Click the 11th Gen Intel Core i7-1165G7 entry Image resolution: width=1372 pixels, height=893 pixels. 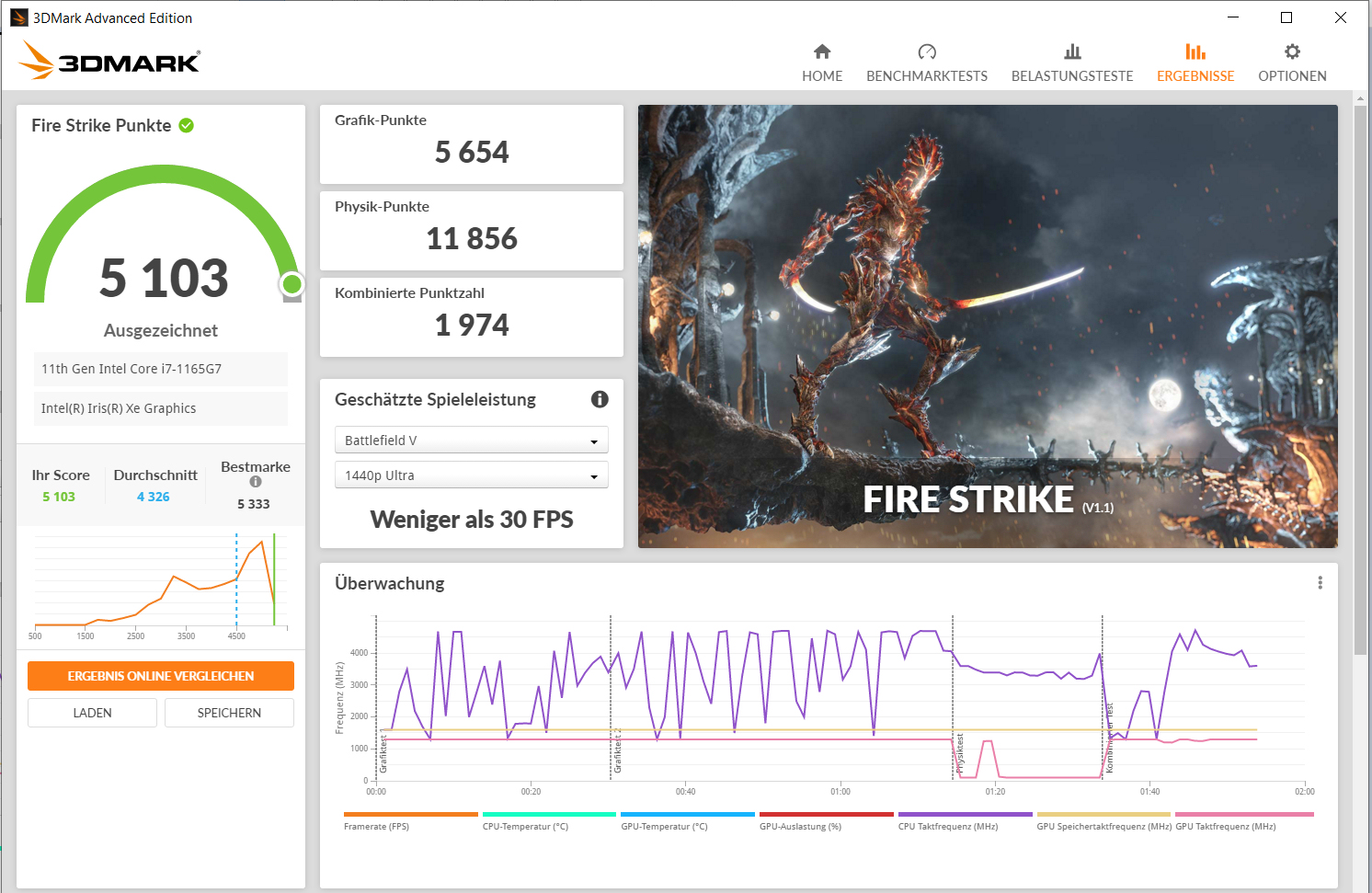coord(161,369)
